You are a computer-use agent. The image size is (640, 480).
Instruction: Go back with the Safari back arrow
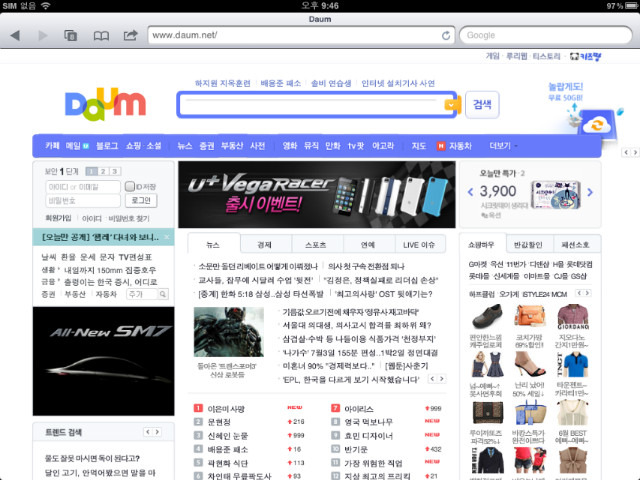coord(15,36)
